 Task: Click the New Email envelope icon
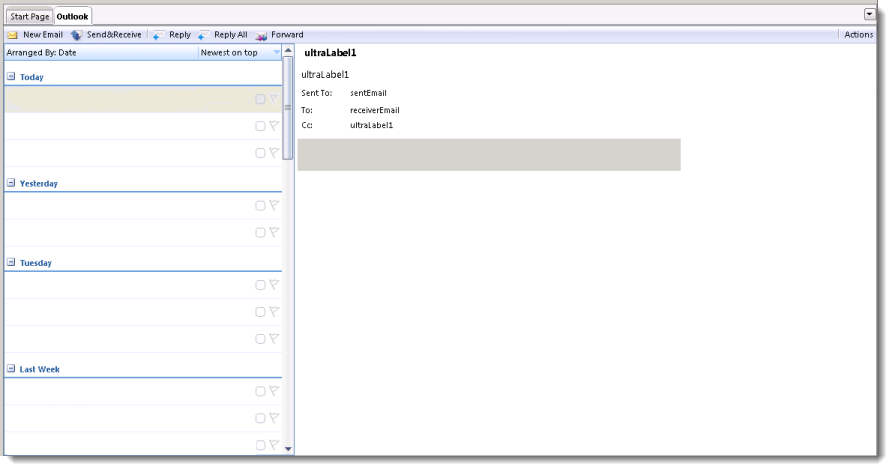(13, 35)
